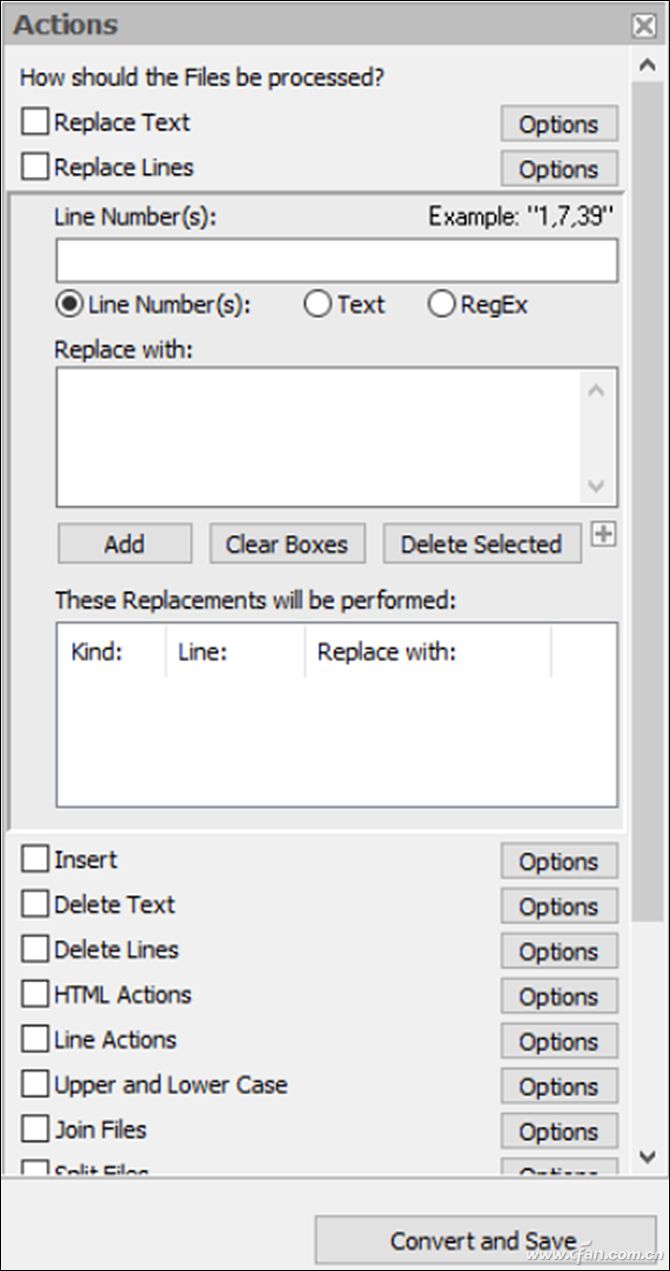Image resolution: width=670 pixels, height=1271 pixels.
Task: Toggle the Replace Lines checkbox
Action: click(x=35, y=167)
